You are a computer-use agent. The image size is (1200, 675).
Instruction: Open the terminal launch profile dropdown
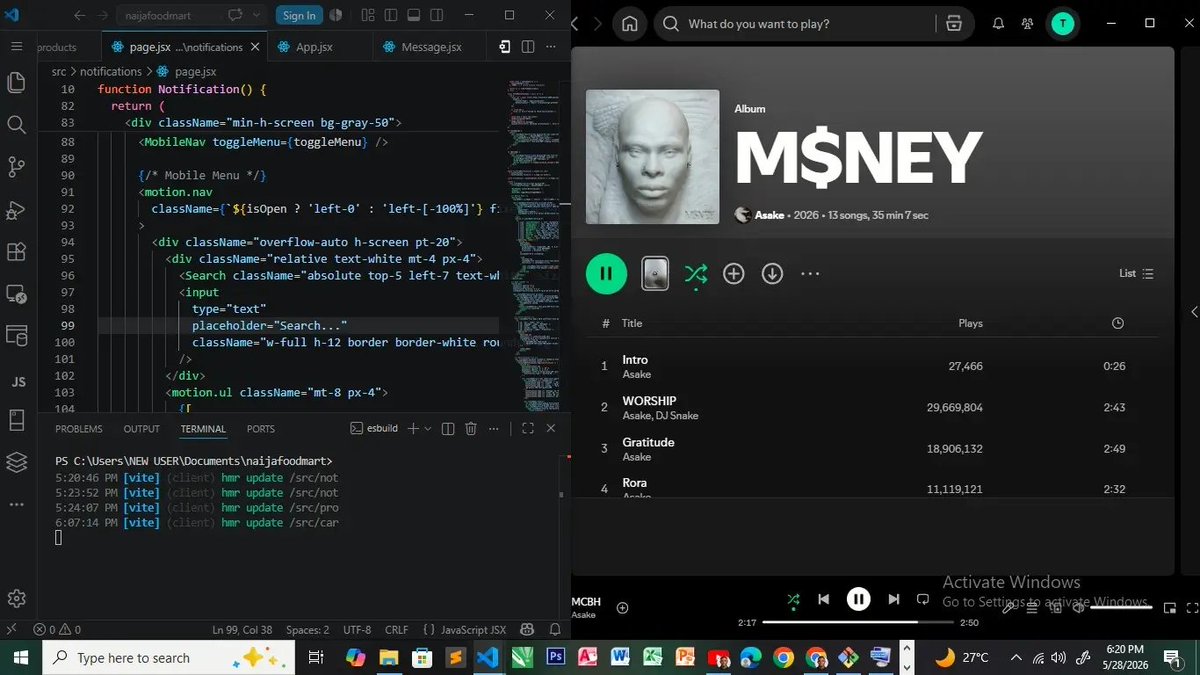(427, 428)
